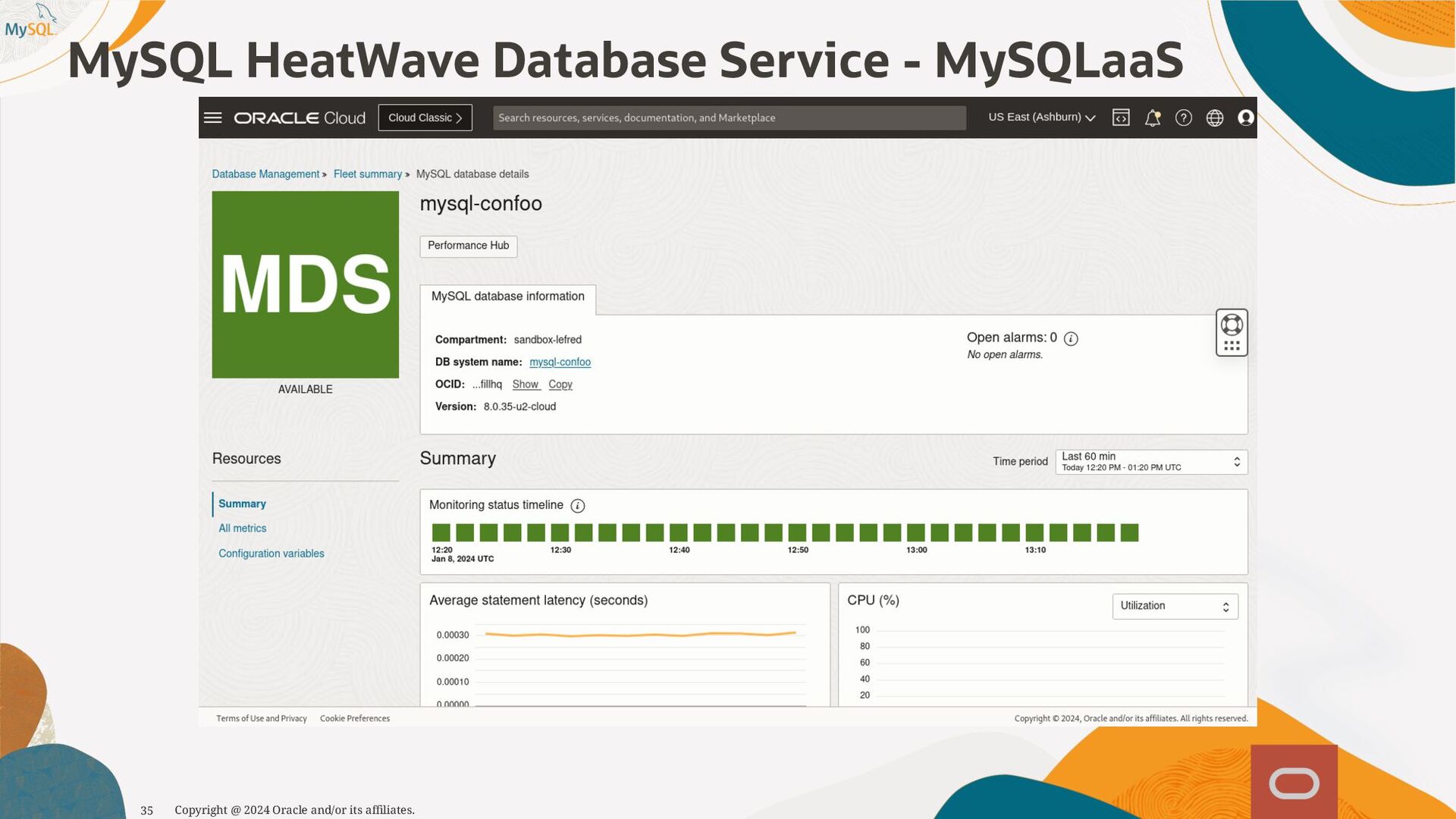Open Cookie Preferences link

(x=355, y=718)
